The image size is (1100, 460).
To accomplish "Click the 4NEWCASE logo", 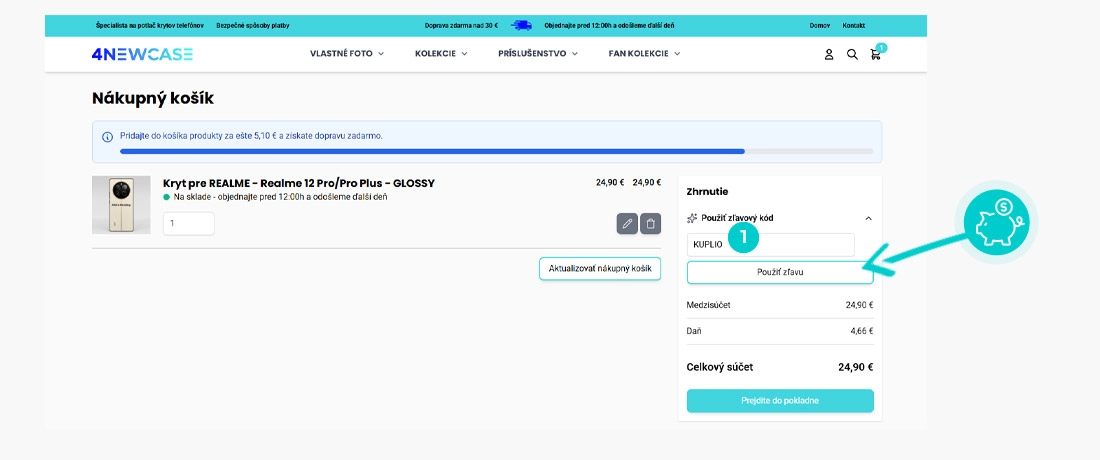I will point(142,54).
